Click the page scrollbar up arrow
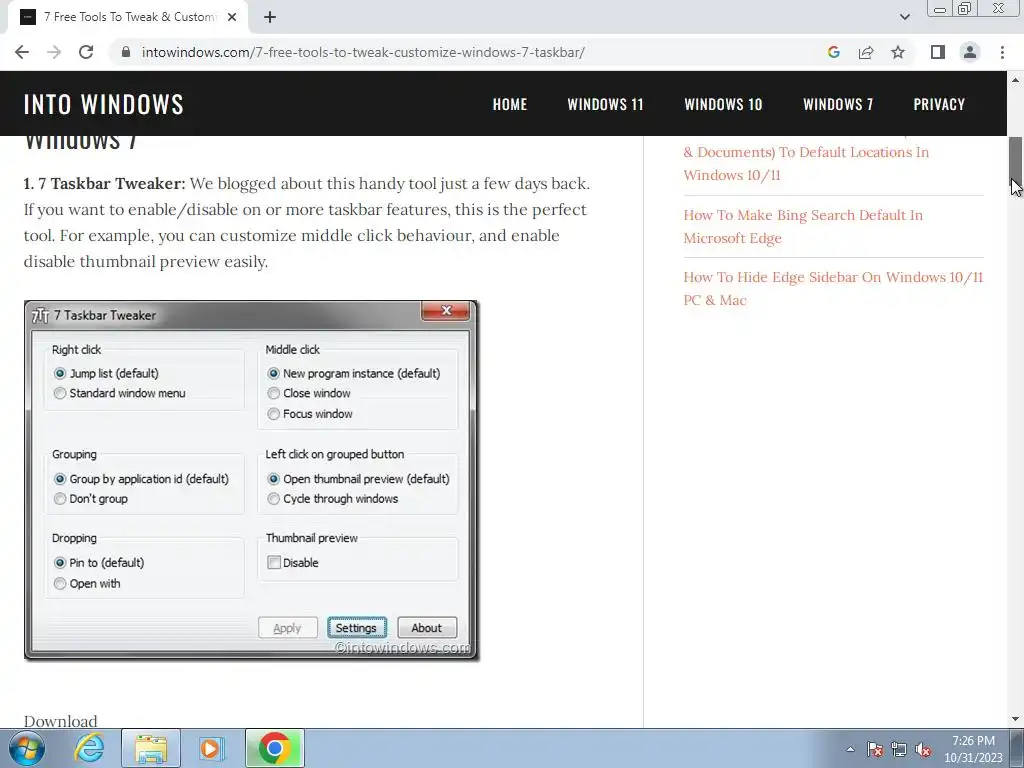The width and height of the screenshot is (1024, 768). [x=1015, y=80]
